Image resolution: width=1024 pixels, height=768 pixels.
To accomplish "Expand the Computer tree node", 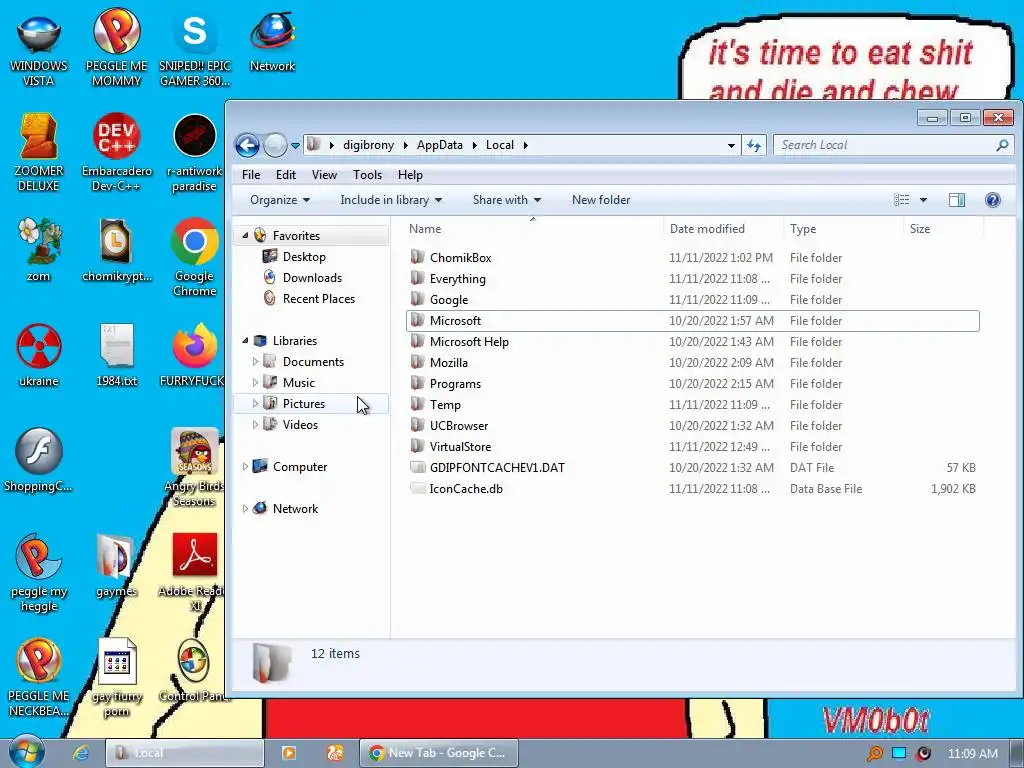I will click(x=245, y=467).
